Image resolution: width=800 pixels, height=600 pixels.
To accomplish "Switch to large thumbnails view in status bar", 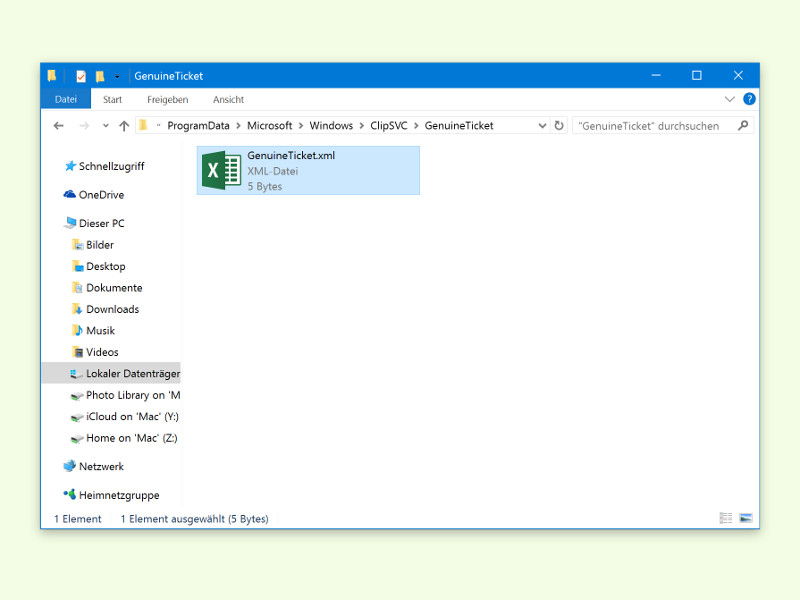I will tap(745, 518).
